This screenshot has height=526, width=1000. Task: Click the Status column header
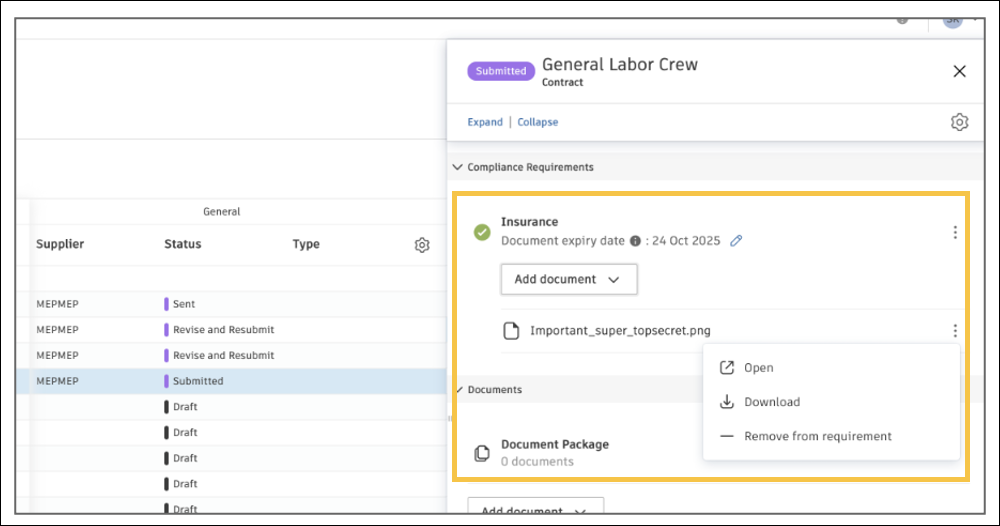[183, 244]
